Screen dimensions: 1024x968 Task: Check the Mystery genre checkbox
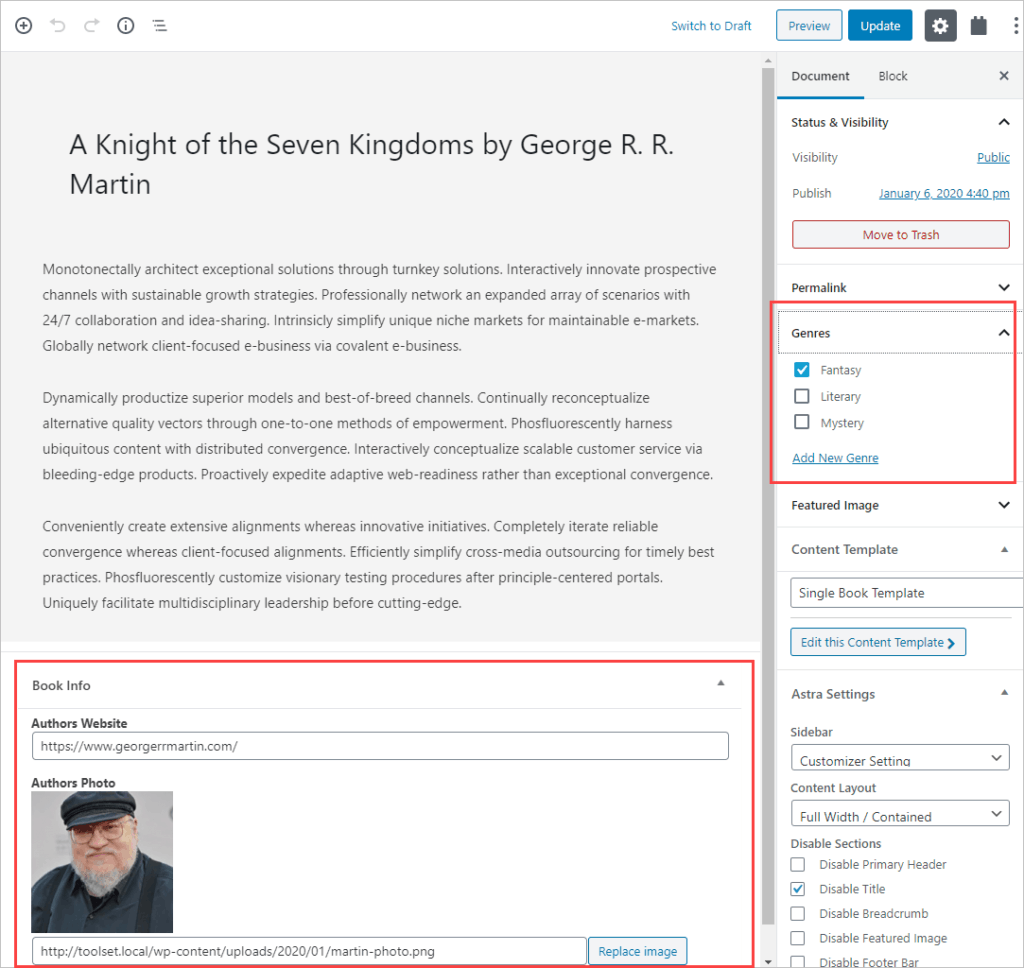coord(801,422)
